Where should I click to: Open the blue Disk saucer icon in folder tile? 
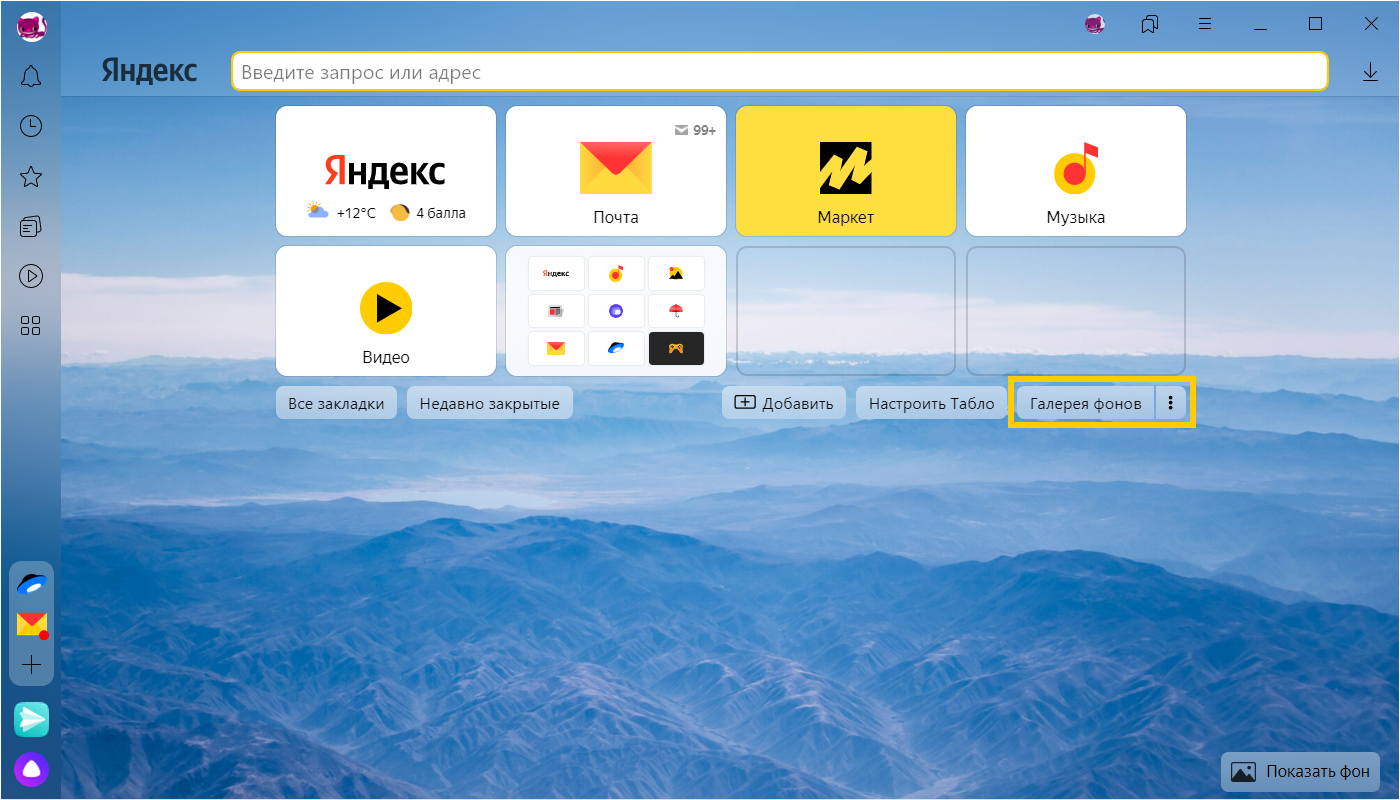coord(616,348)
